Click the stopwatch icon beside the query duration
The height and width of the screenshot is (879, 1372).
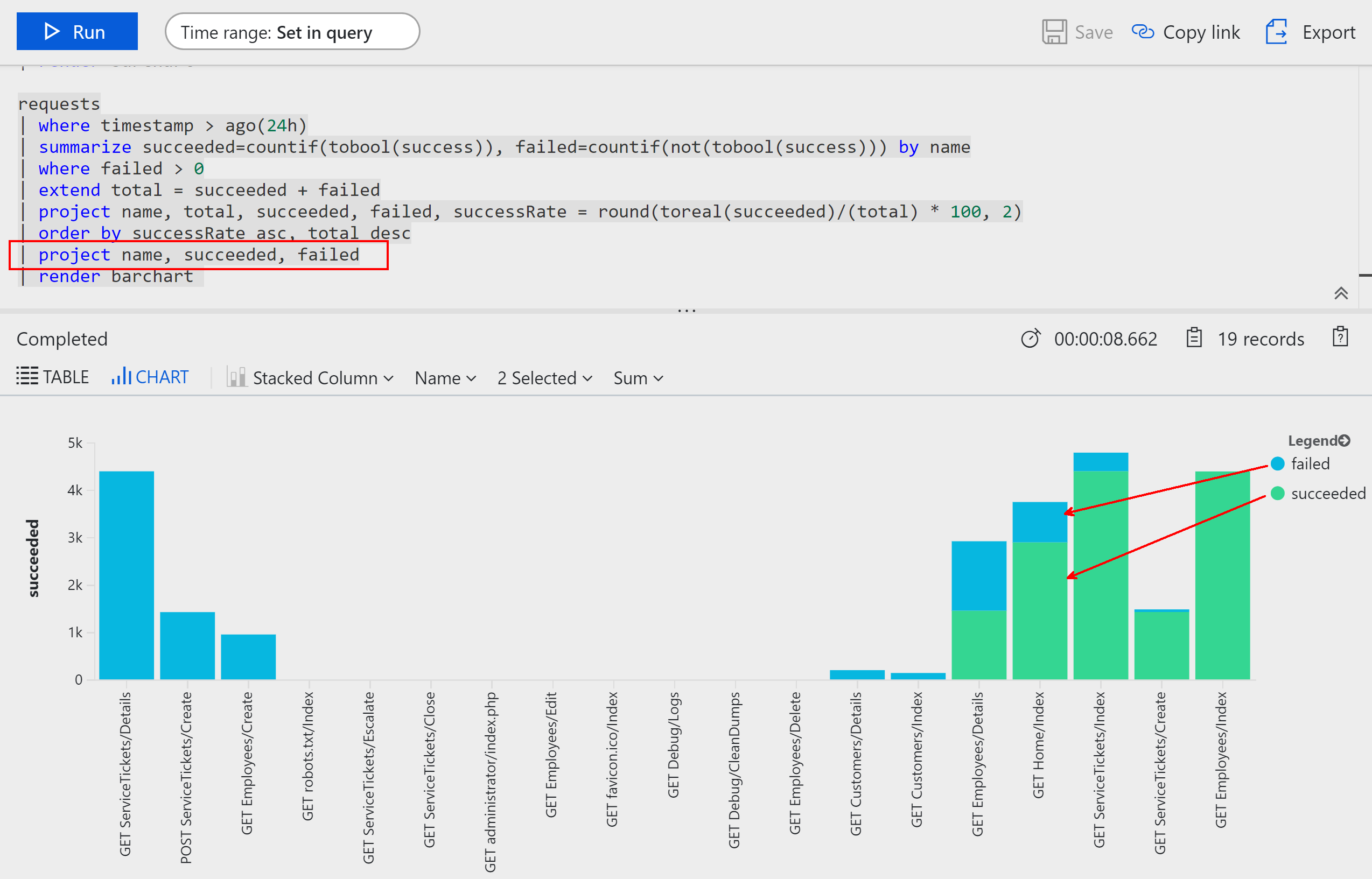coord(1031,338)
